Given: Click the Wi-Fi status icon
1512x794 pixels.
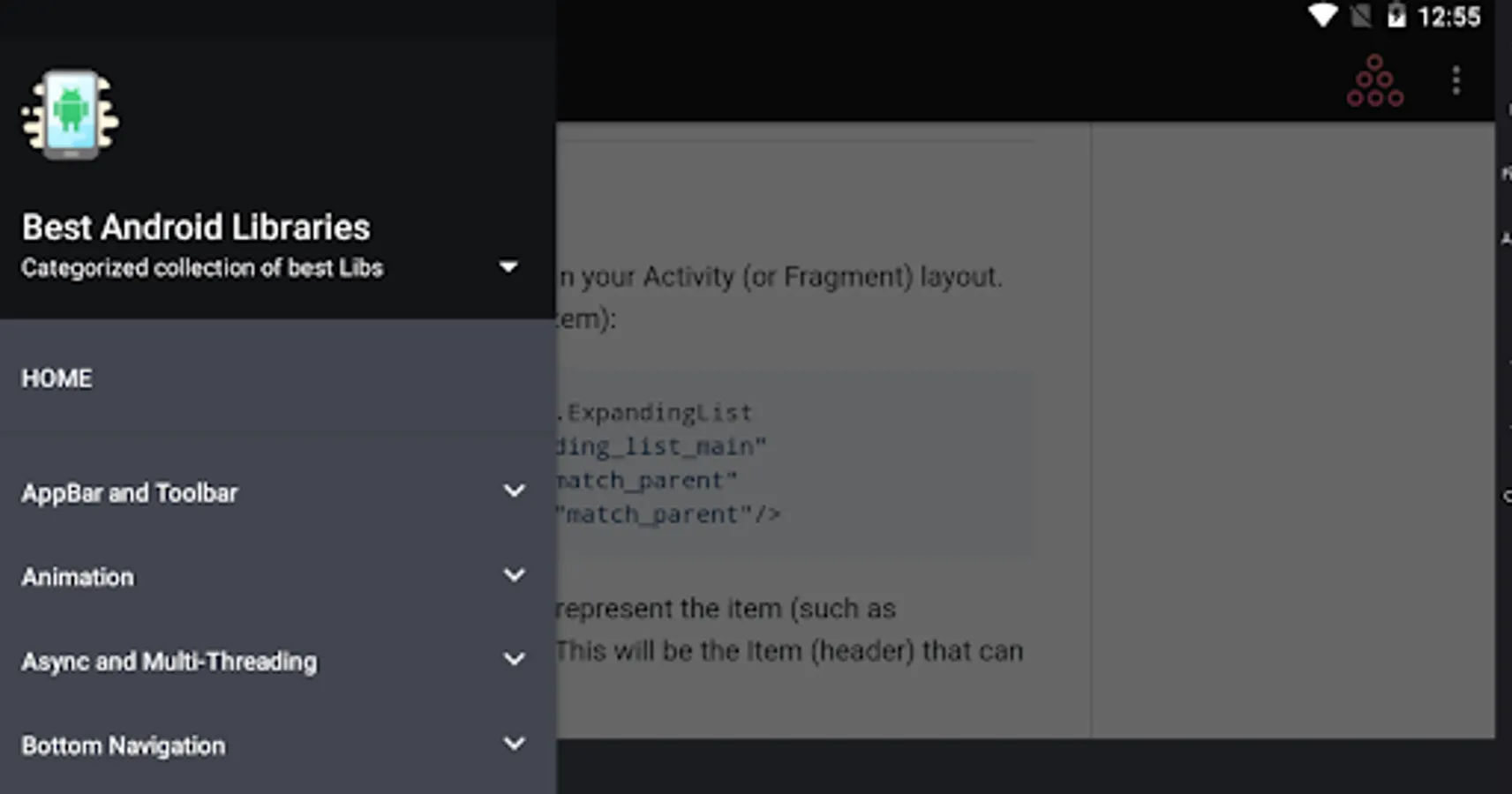Looking at the screenshot, I should coord(1321,16).
